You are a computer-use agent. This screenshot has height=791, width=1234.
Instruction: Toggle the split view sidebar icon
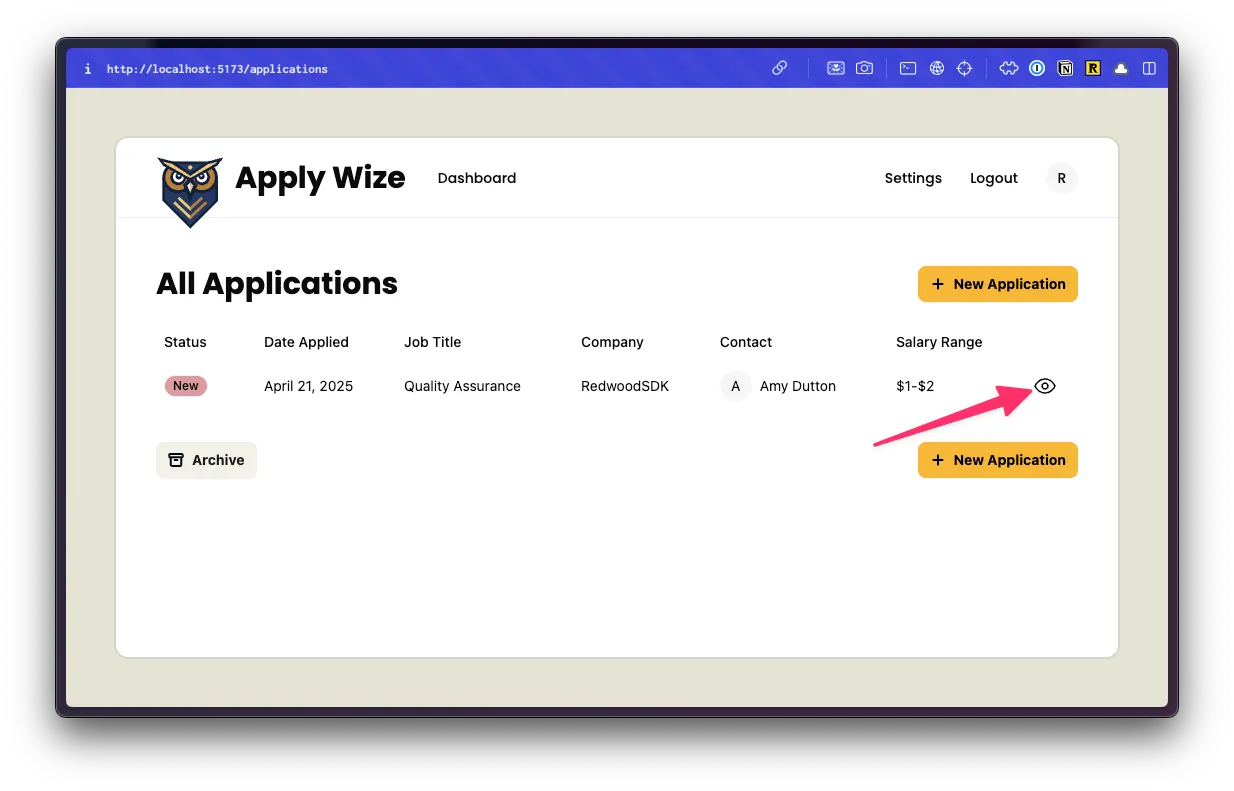point(1149,69)
